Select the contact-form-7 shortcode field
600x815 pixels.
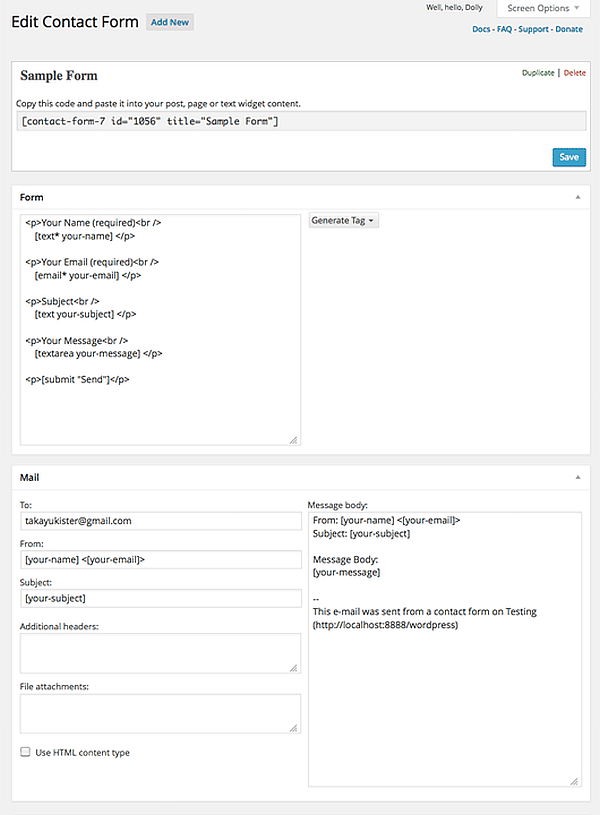pyautogui.click(x=300, y=121)
